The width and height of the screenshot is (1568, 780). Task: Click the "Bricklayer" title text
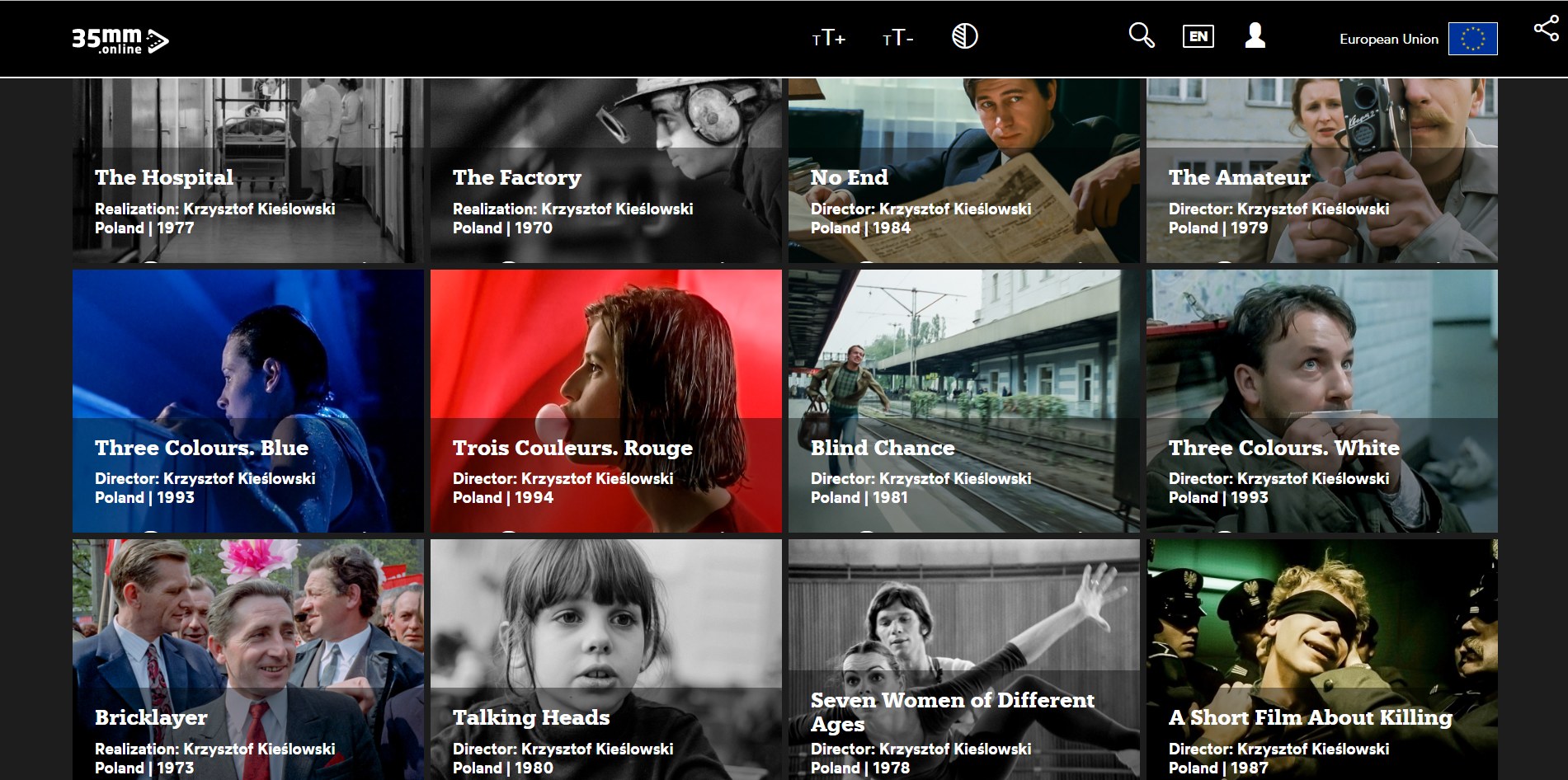151,718
